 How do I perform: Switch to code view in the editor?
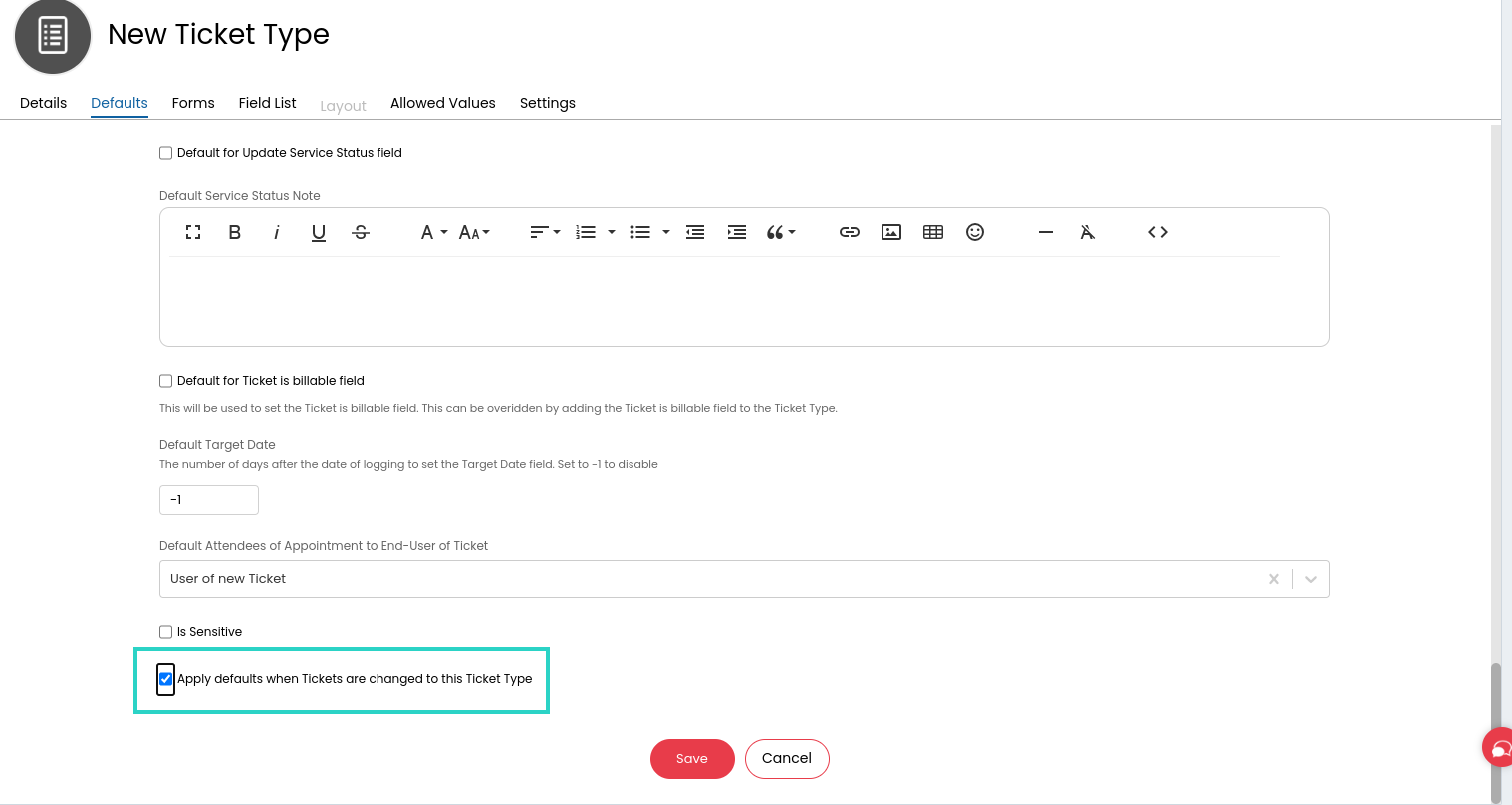click(1157, 232)
